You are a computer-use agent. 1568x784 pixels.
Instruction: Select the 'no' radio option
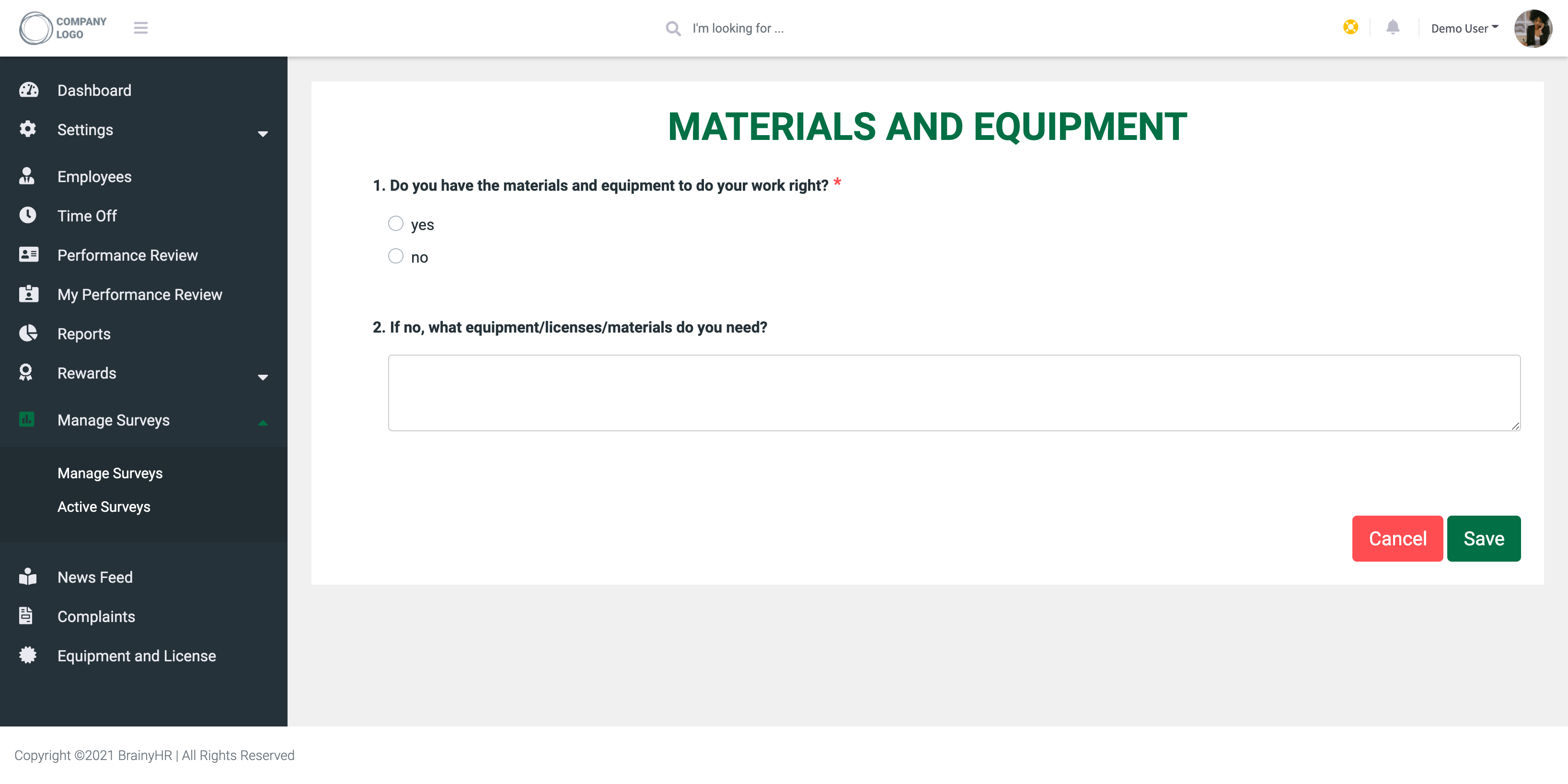coord(396,255)
